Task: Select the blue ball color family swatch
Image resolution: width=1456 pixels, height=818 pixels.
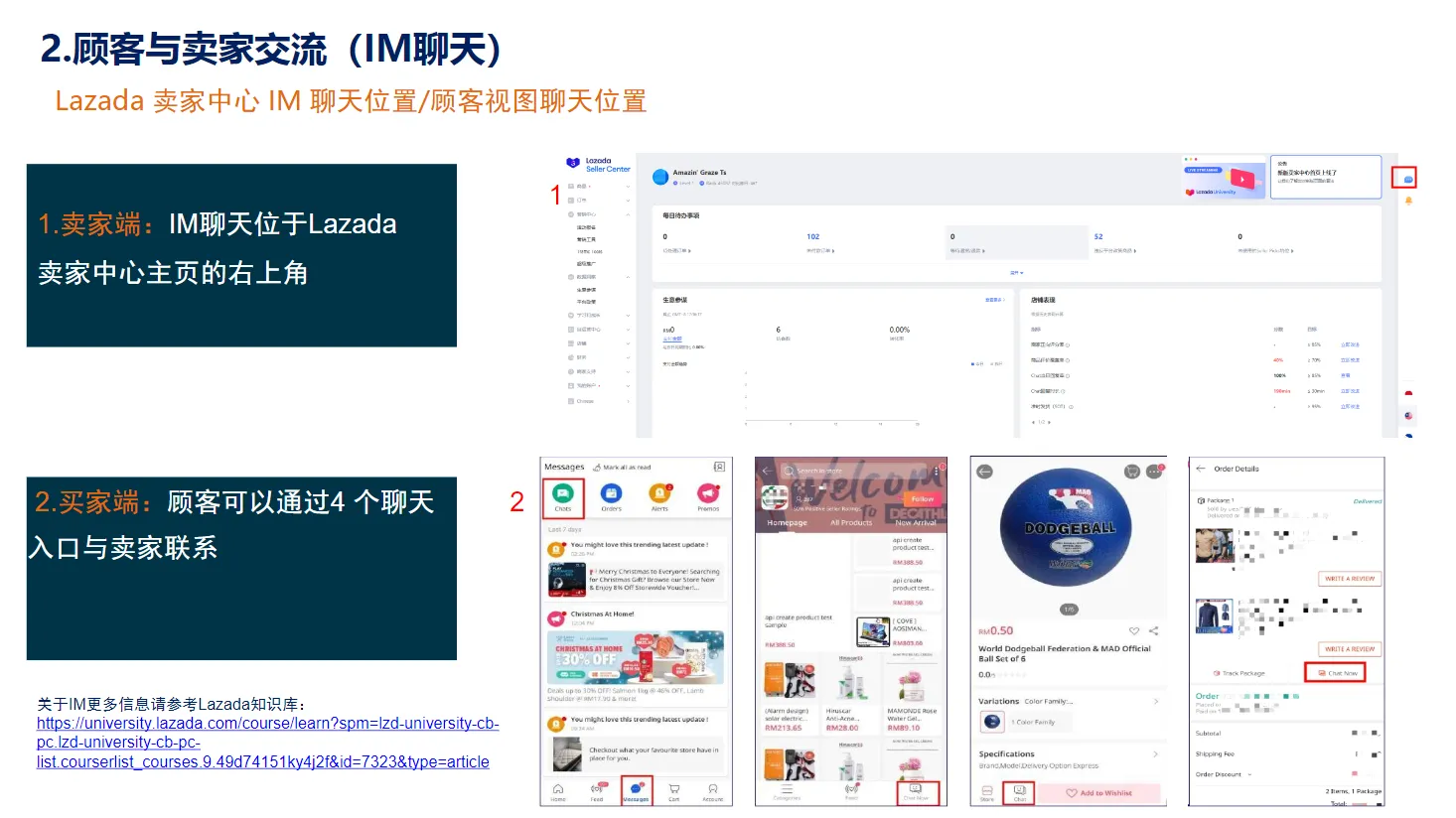Action: [x=991, y=720]
